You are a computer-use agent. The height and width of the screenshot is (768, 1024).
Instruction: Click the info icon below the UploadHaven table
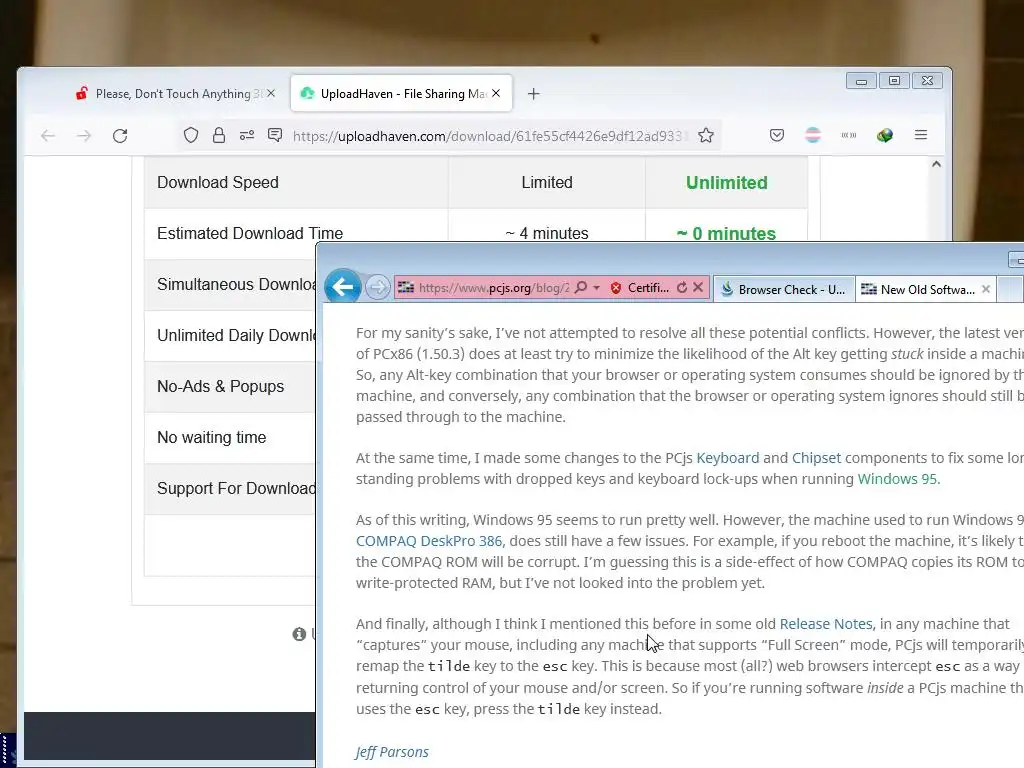click(x=299, y=634)
